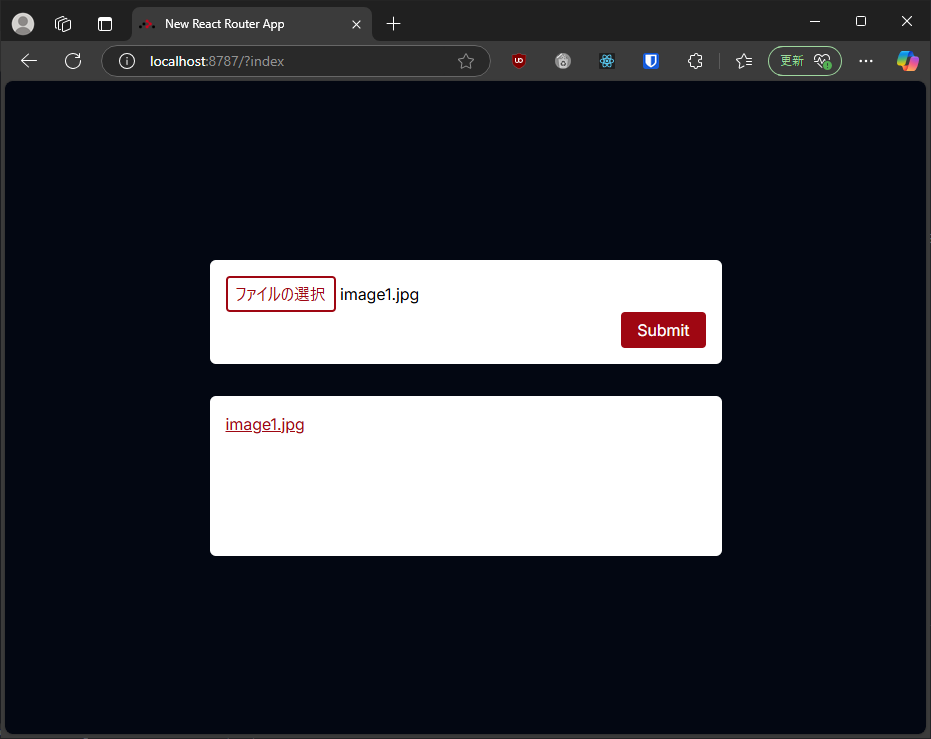Image resolution: width=931 pixels, height=739 pixels.
Task: Open Bitwarden extension shield icon
Action: (x=651, y=61)
